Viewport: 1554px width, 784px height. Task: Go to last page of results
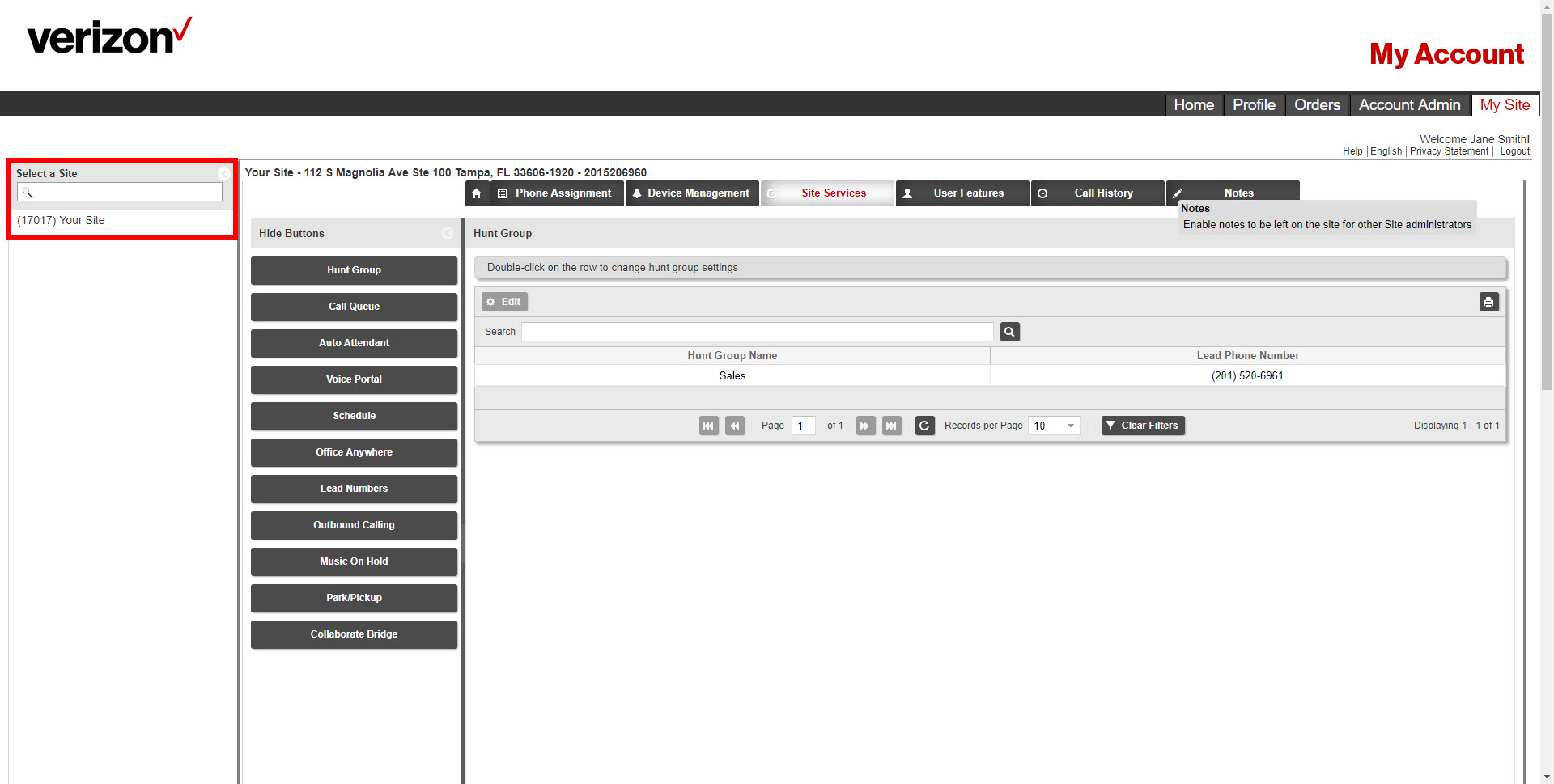[x=891, y=426]
